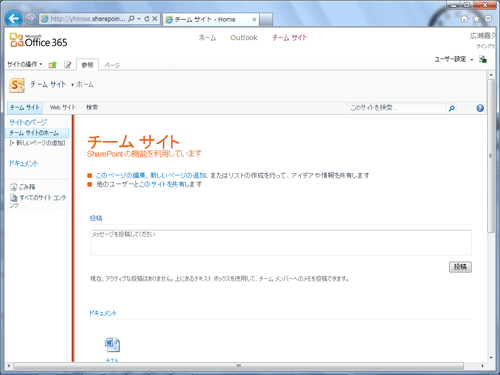The image size is (500, 375).
Task: Open the blue help question mark icon
Action: (x=480, y=108)
